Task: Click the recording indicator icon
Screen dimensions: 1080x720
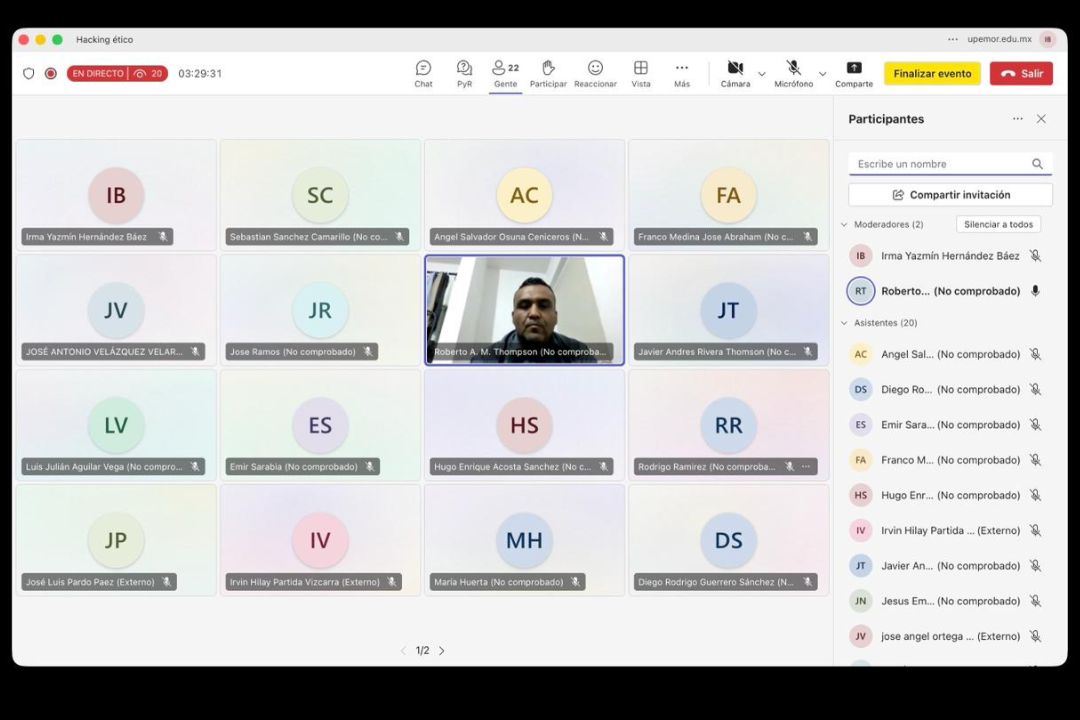Action: click(51, 74)
